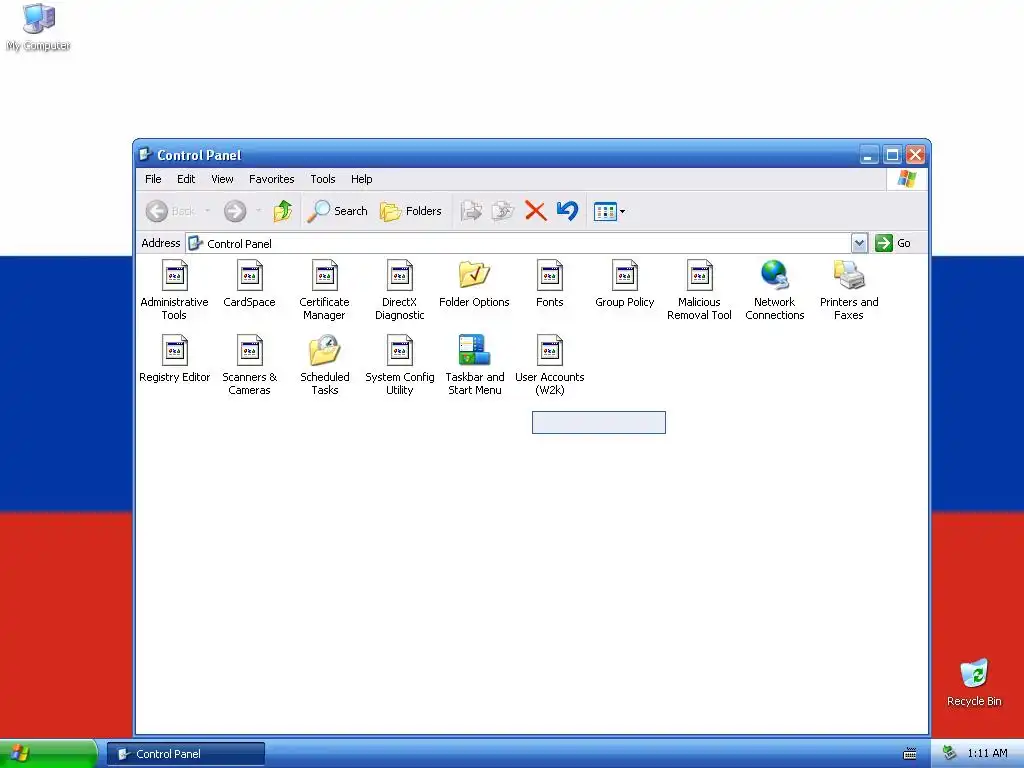Click the system tray network icon
Screen dimensions: 1024x768
pos(950,753)
